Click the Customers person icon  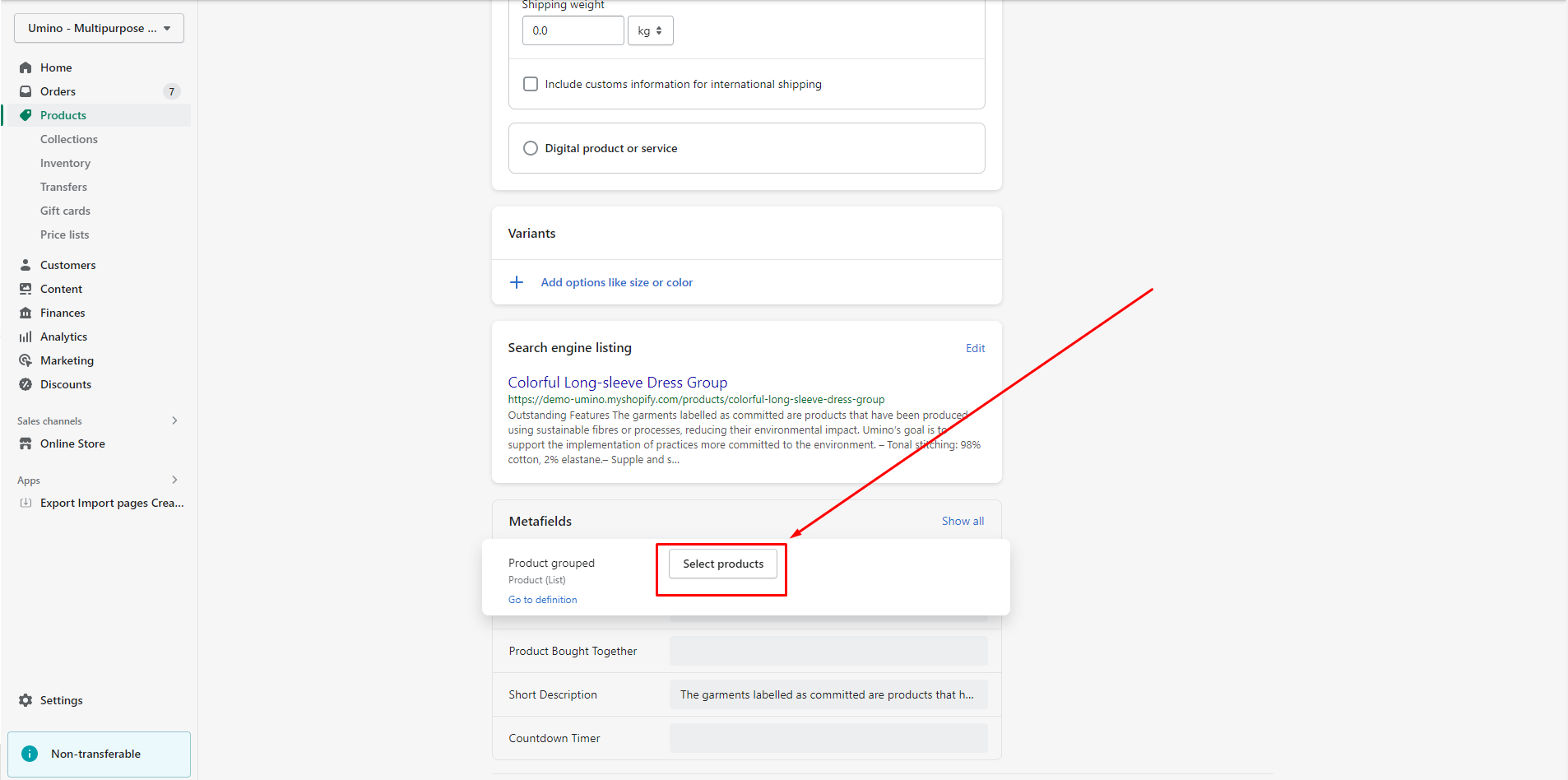pos(26,265)
